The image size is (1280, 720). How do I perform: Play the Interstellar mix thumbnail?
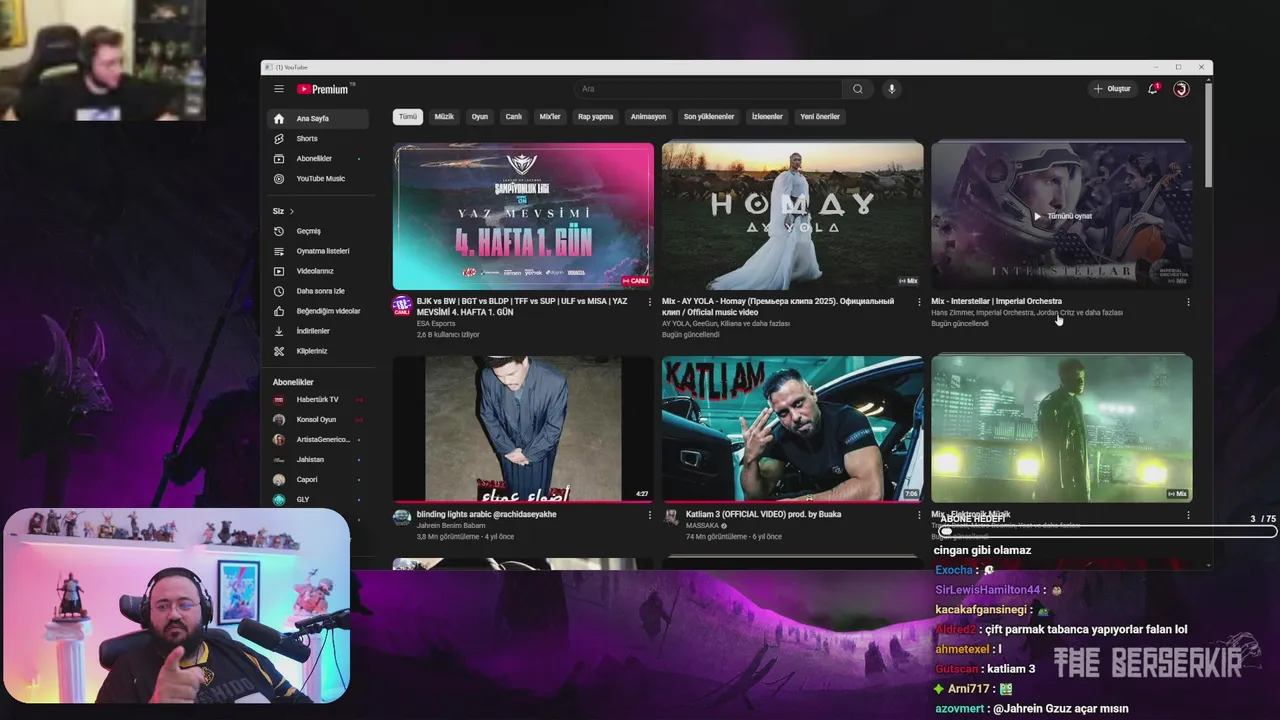(x=1062, y=216)
